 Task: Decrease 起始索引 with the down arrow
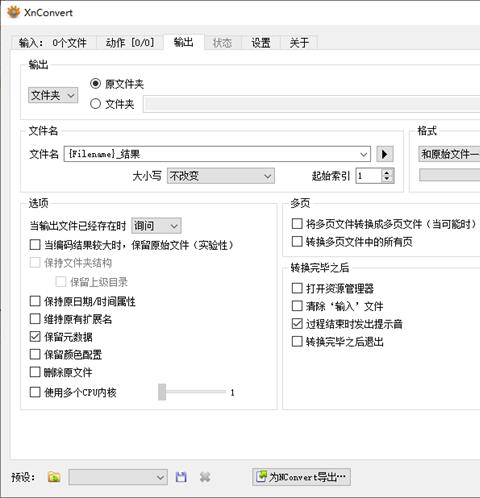coord(387,179)
